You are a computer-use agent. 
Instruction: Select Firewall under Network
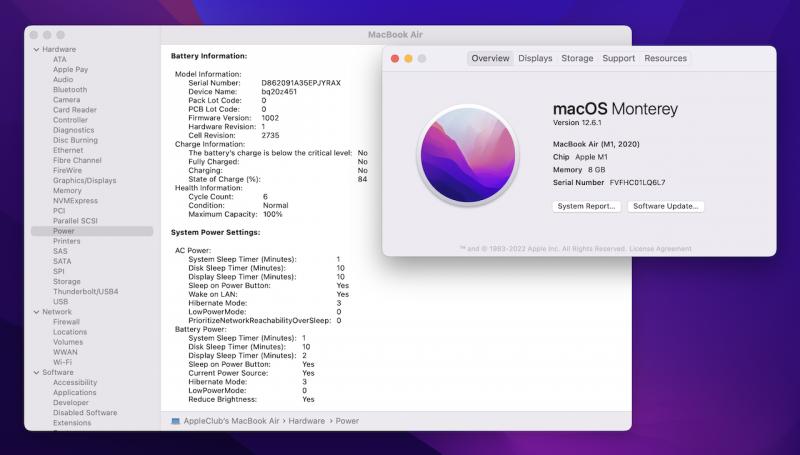(66, 322)
